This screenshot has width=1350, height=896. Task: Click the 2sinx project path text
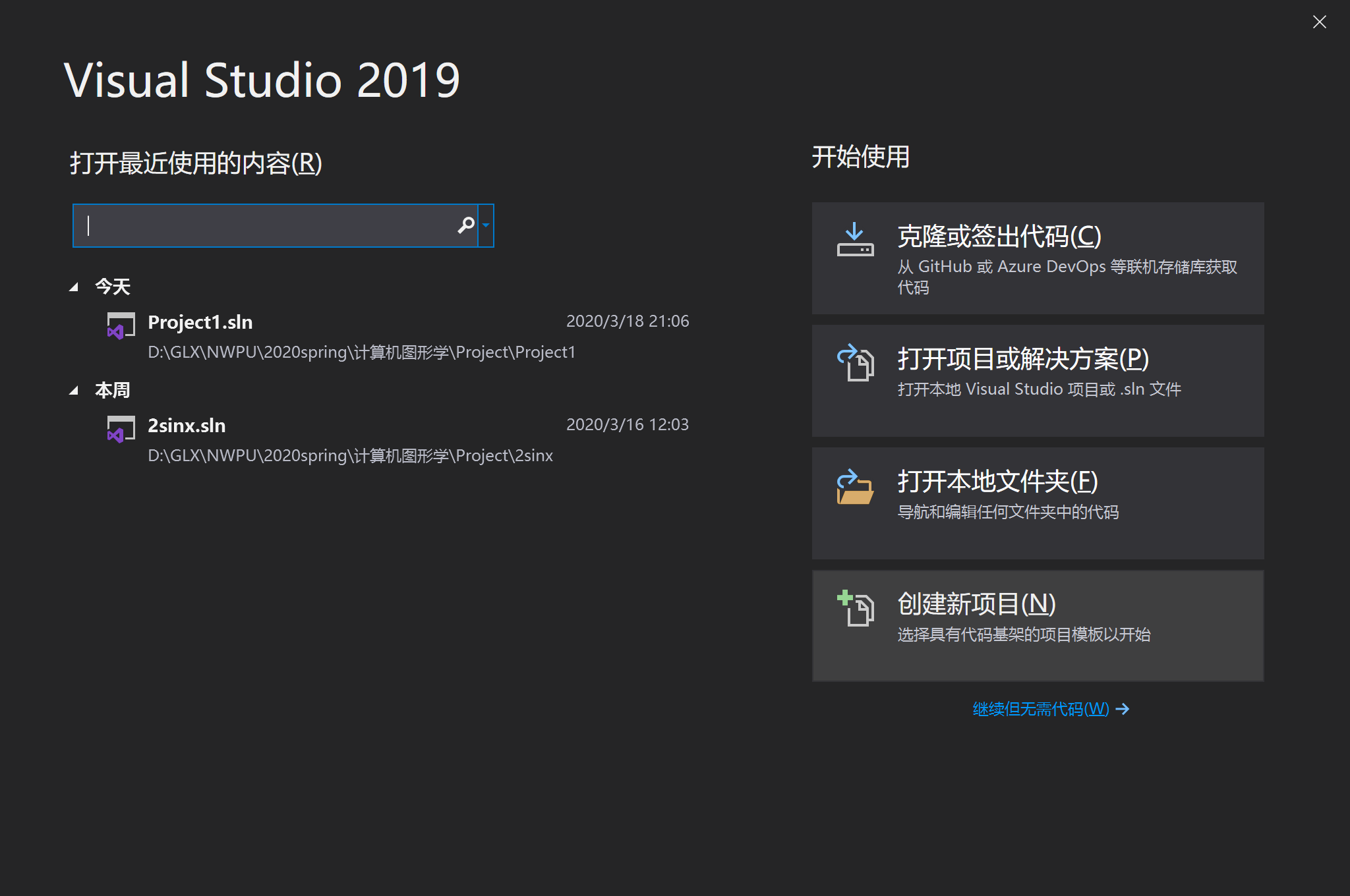(x=350, y=456)
